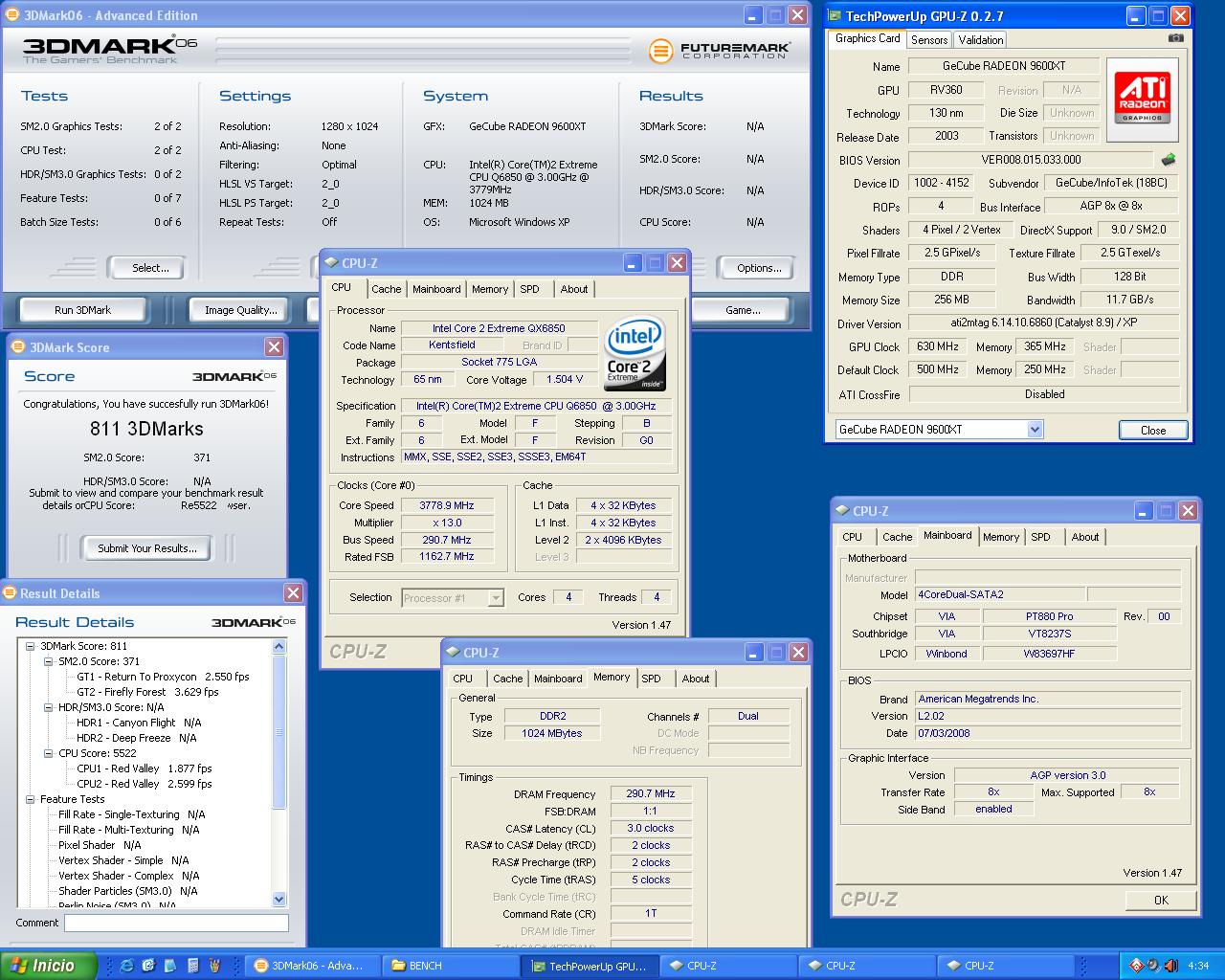
Task: Open Memory tab in CPU-Z motherboard window
Action: coord(1001,537)
